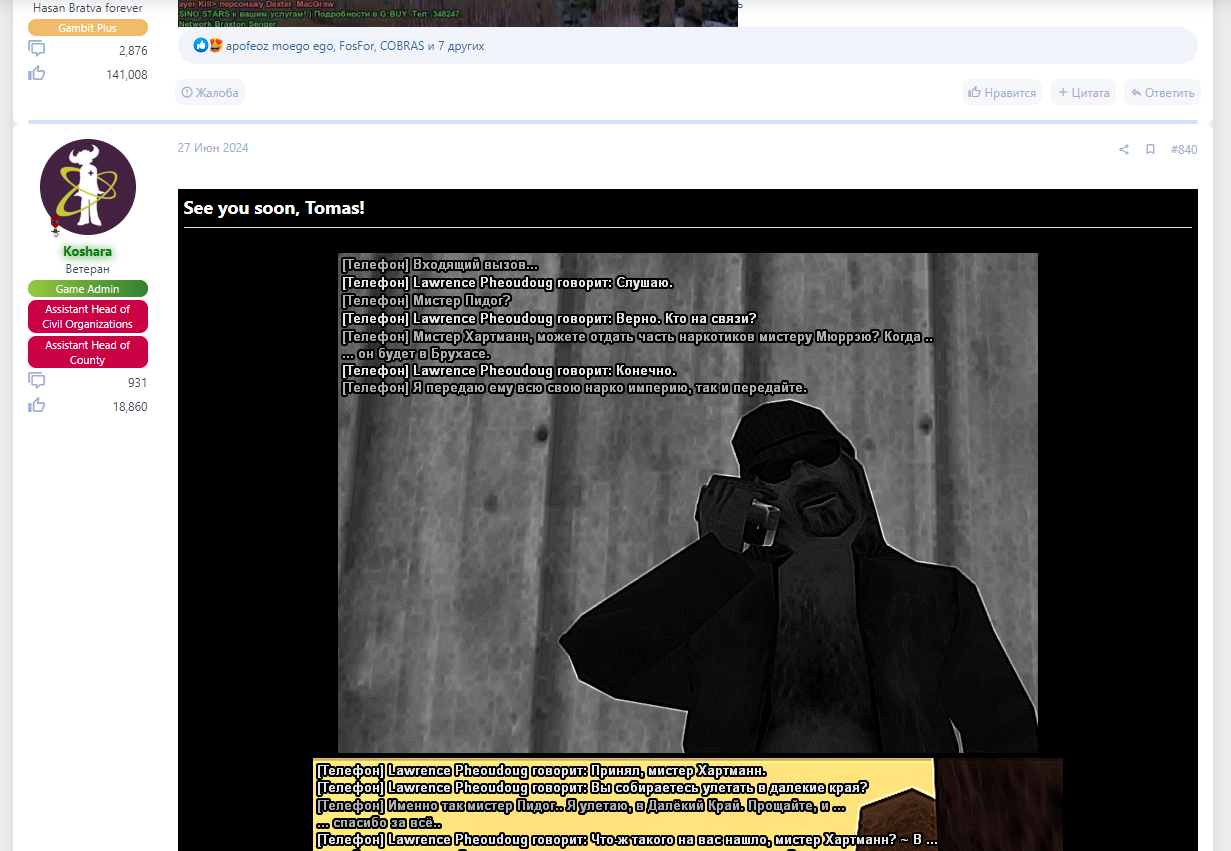Click the reaction emoji icons in the likes bar

(208, 46)
